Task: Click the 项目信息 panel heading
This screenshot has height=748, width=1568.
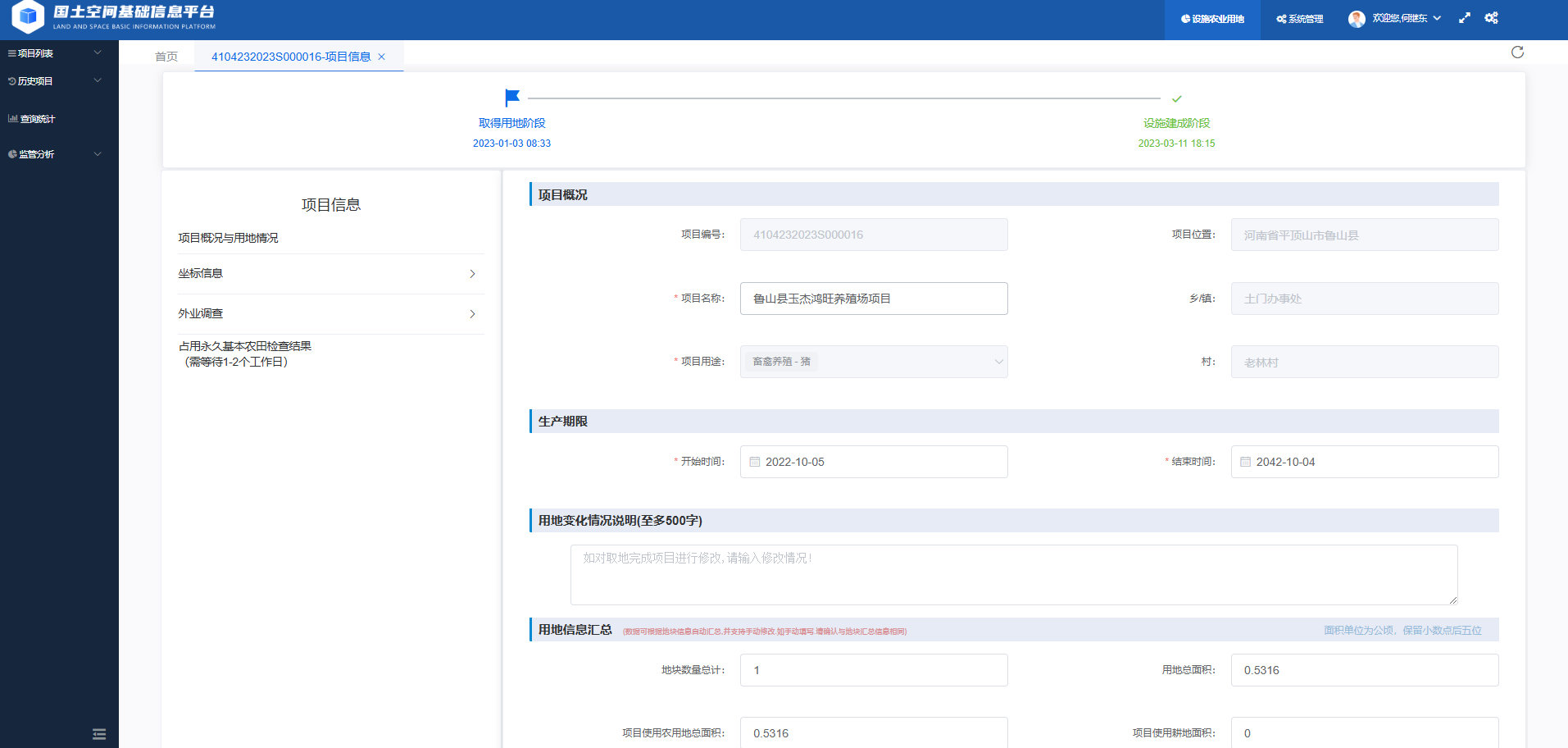Action: pyautogui.click(x=331, y=205)
